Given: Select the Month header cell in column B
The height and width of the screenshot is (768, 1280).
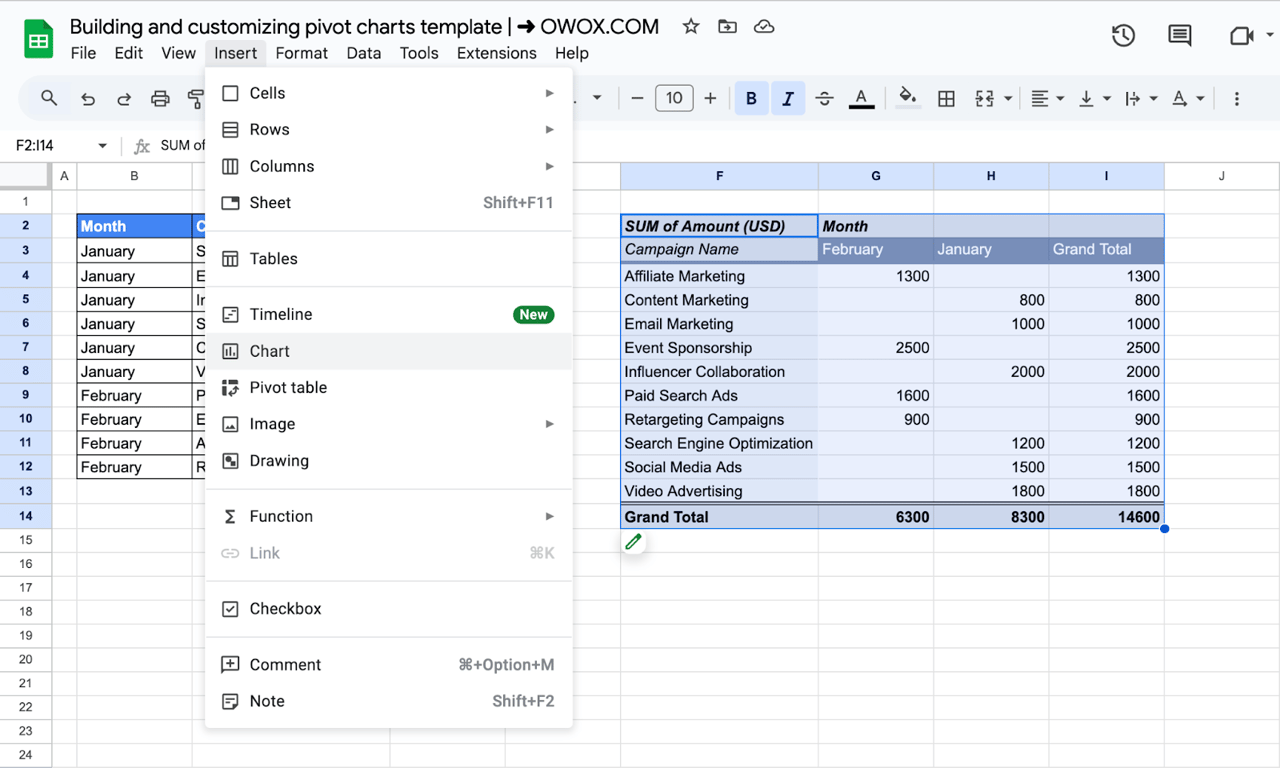Looking at the screenshot, I should point(134,226).
